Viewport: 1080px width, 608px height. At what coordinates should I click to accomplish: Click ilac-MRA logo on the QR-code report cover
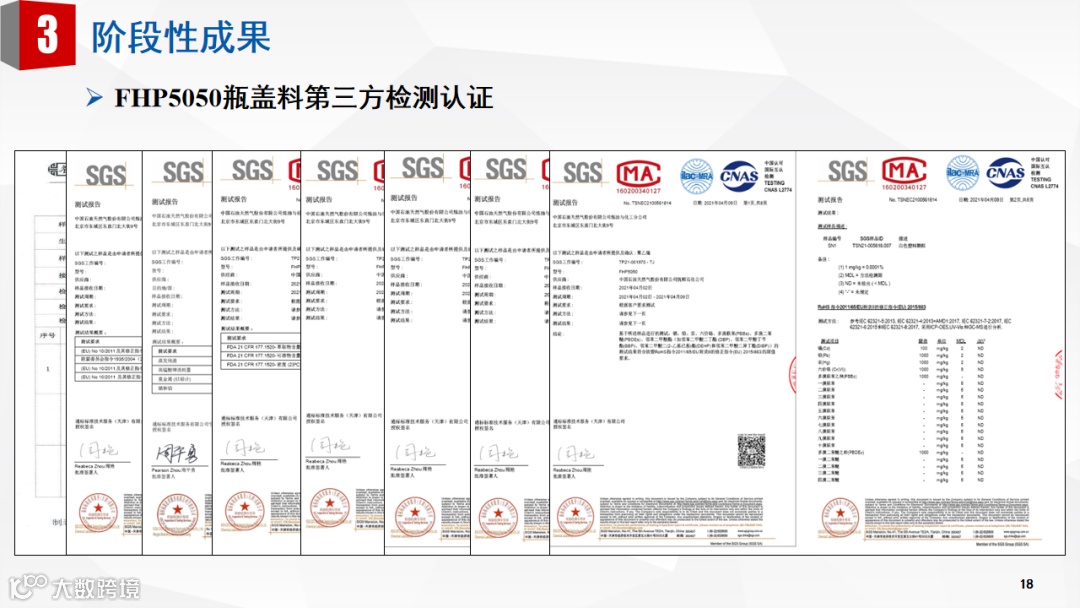coord(696,176)
